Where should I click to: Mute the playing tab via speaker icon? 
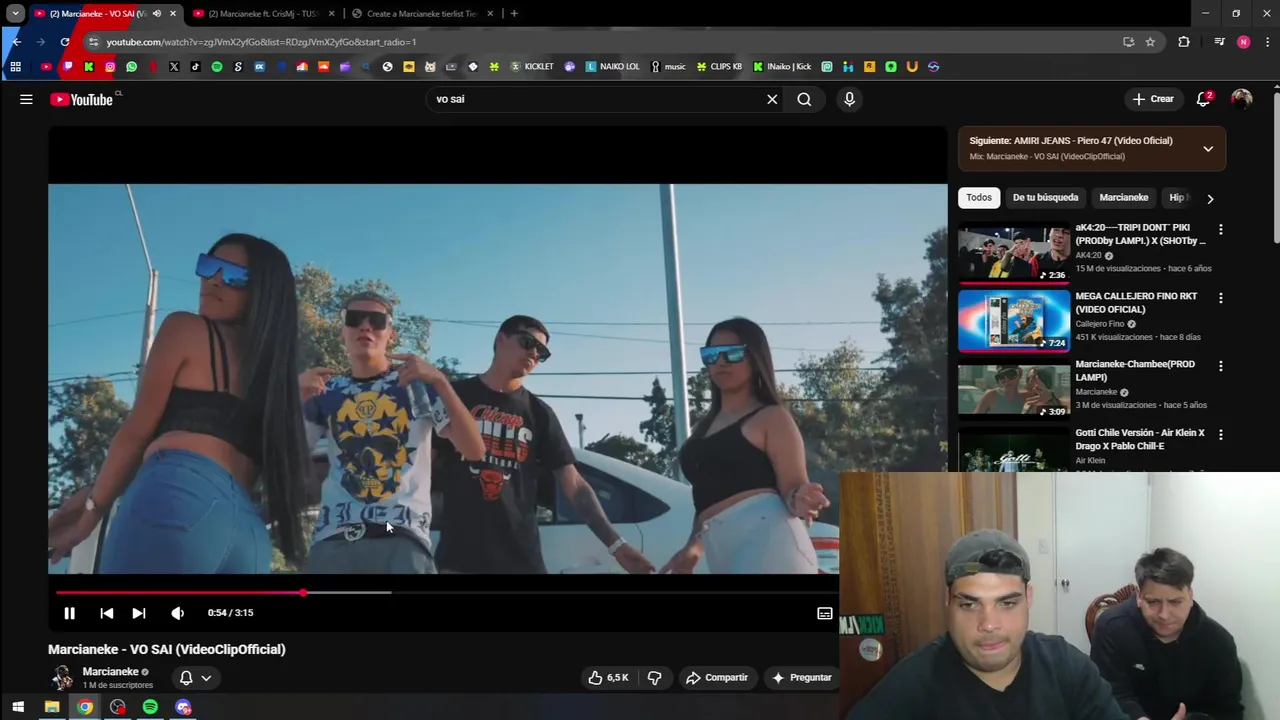pos(156,14)
